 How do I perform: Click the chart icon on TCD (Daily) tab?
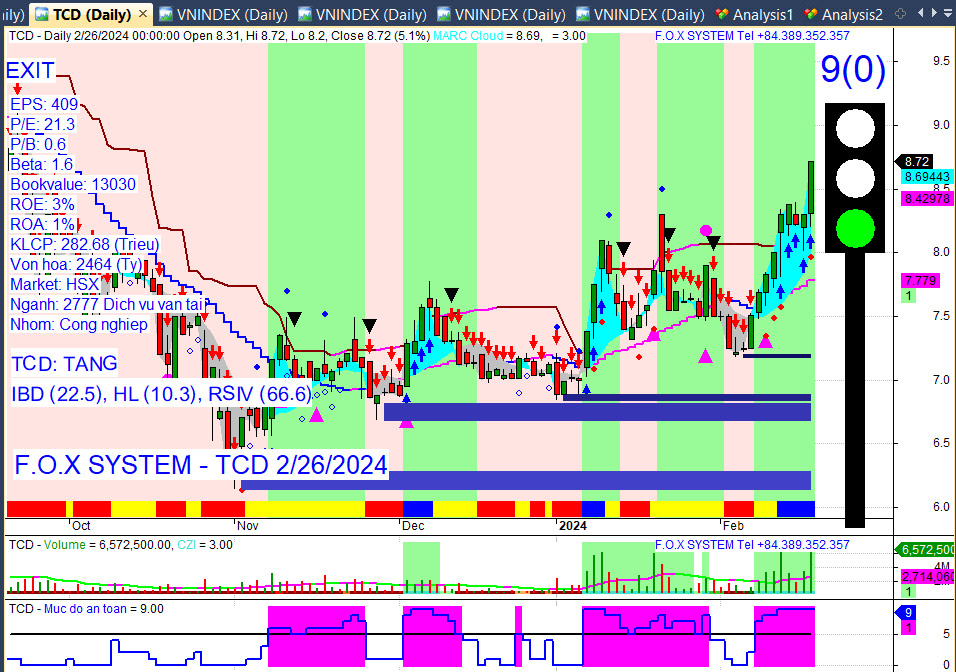[42, 13]
